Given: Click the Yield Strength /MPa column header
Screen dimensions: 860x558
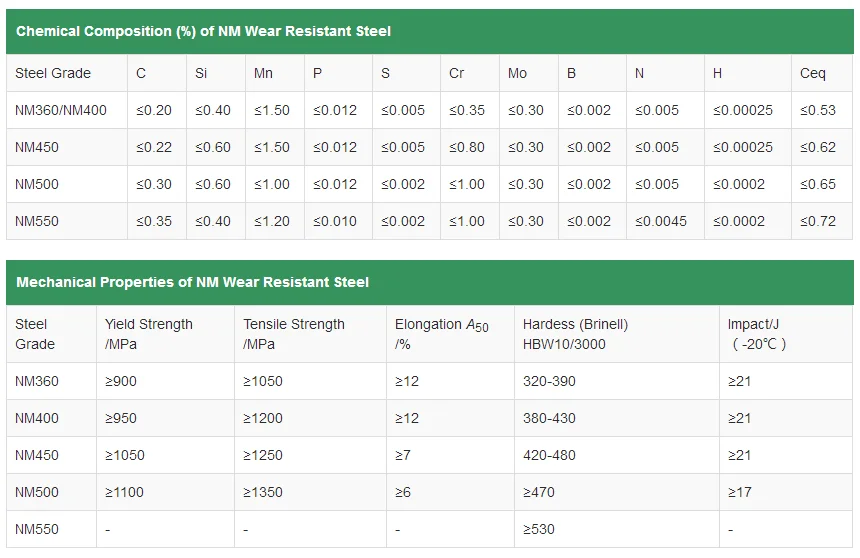Looking at the screenshot, I should click(x=149, y=334).
